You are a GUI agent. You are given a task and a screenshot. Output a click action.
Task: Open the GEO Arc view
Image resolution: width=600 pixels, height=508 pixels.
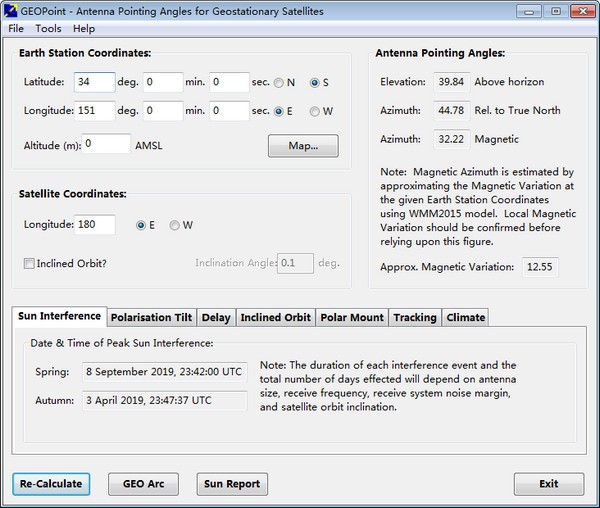pos(143,484)
